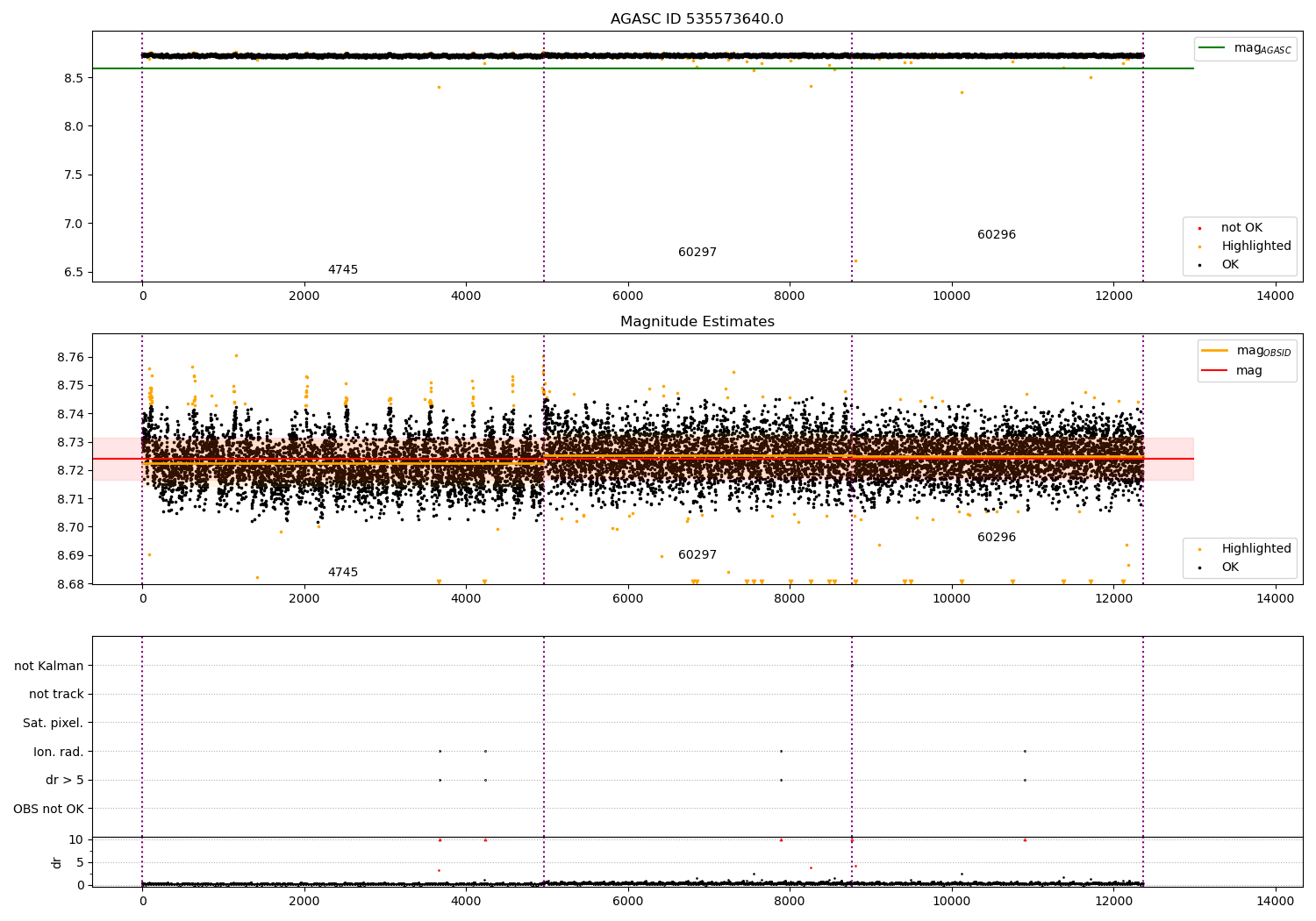Click the 'dr' y-axis label
Screen dimensions: 1316x921
click(x=57, y=862)
